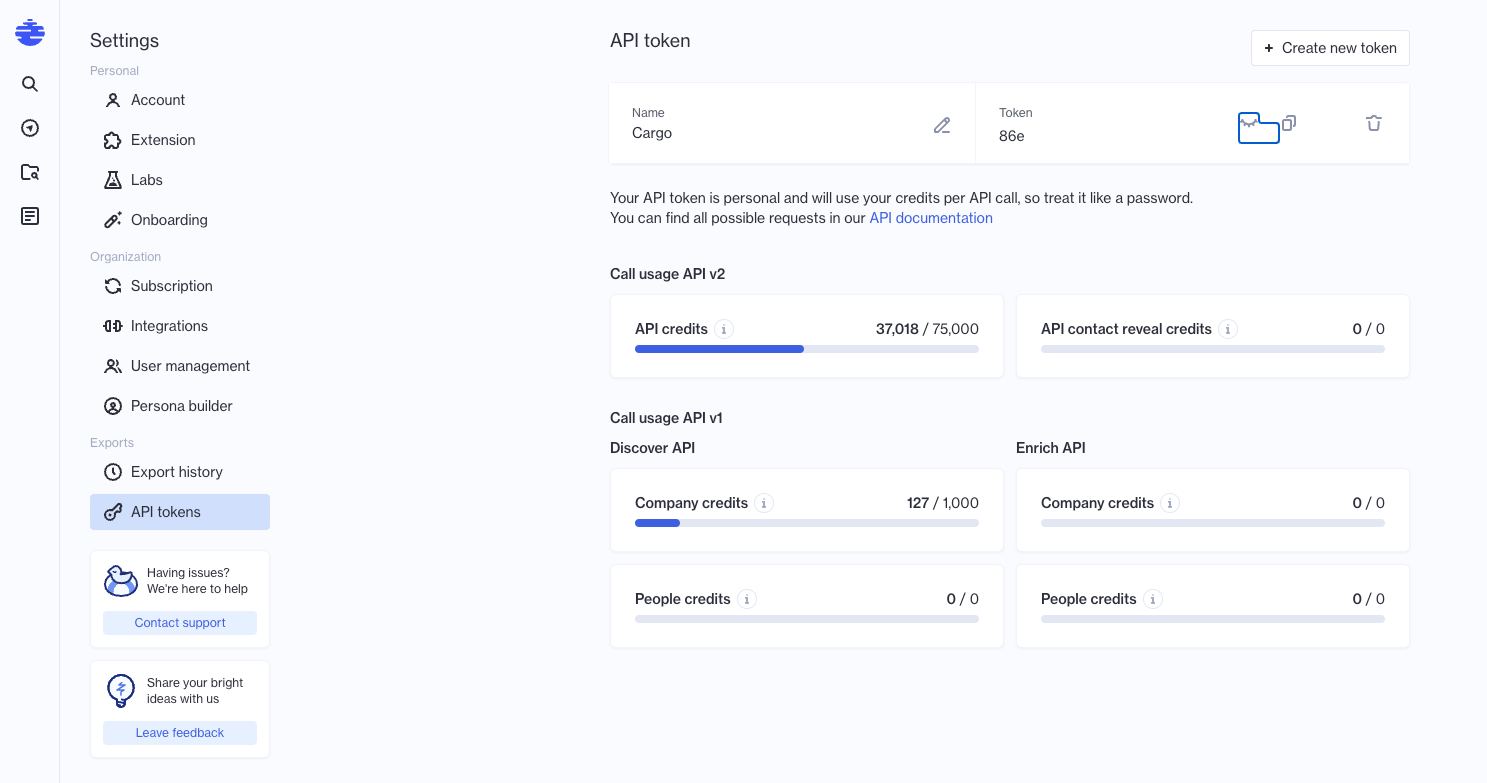Show info for Discover API Company credits
The width and height of the screenshot is (1487, 783).
[x=765, y=503]
